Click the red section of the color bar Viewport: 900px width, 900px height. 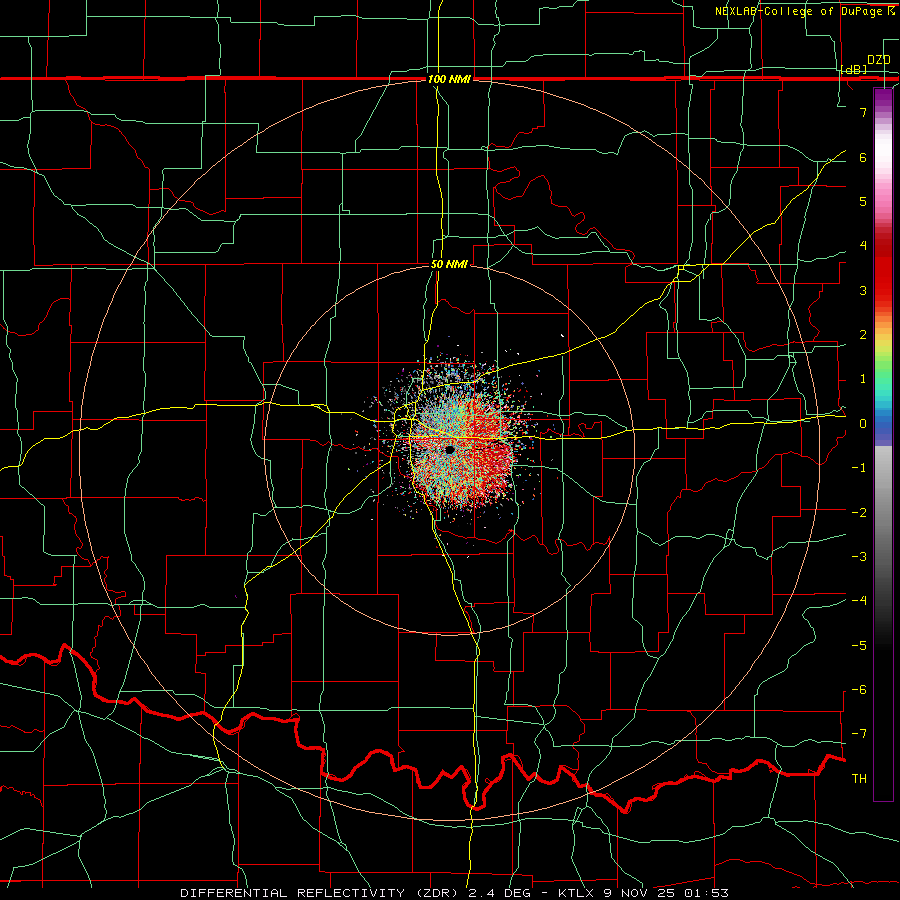883,270
